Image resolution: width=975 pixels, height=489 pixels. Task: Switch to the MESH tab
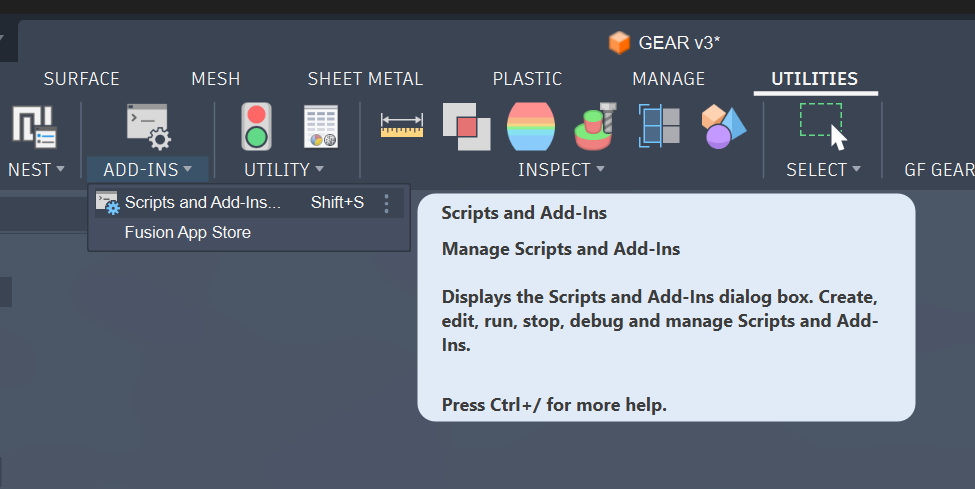[216, 79]
